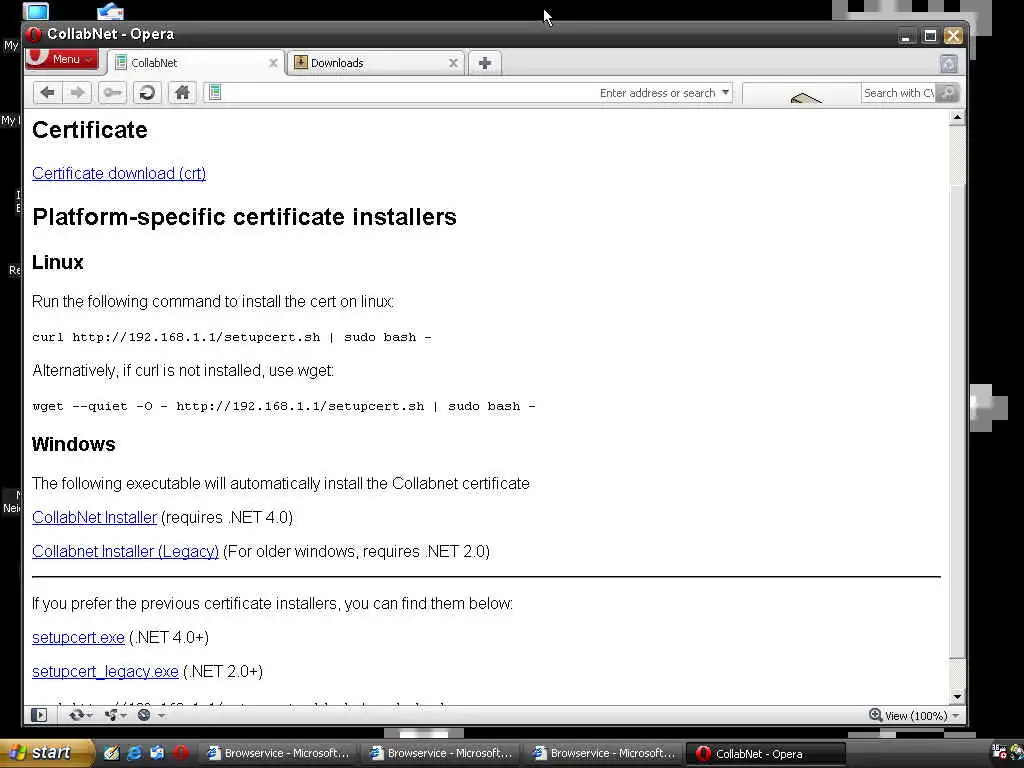
Task: Switch to the Downloads tab
Action: tap(376, 63)
